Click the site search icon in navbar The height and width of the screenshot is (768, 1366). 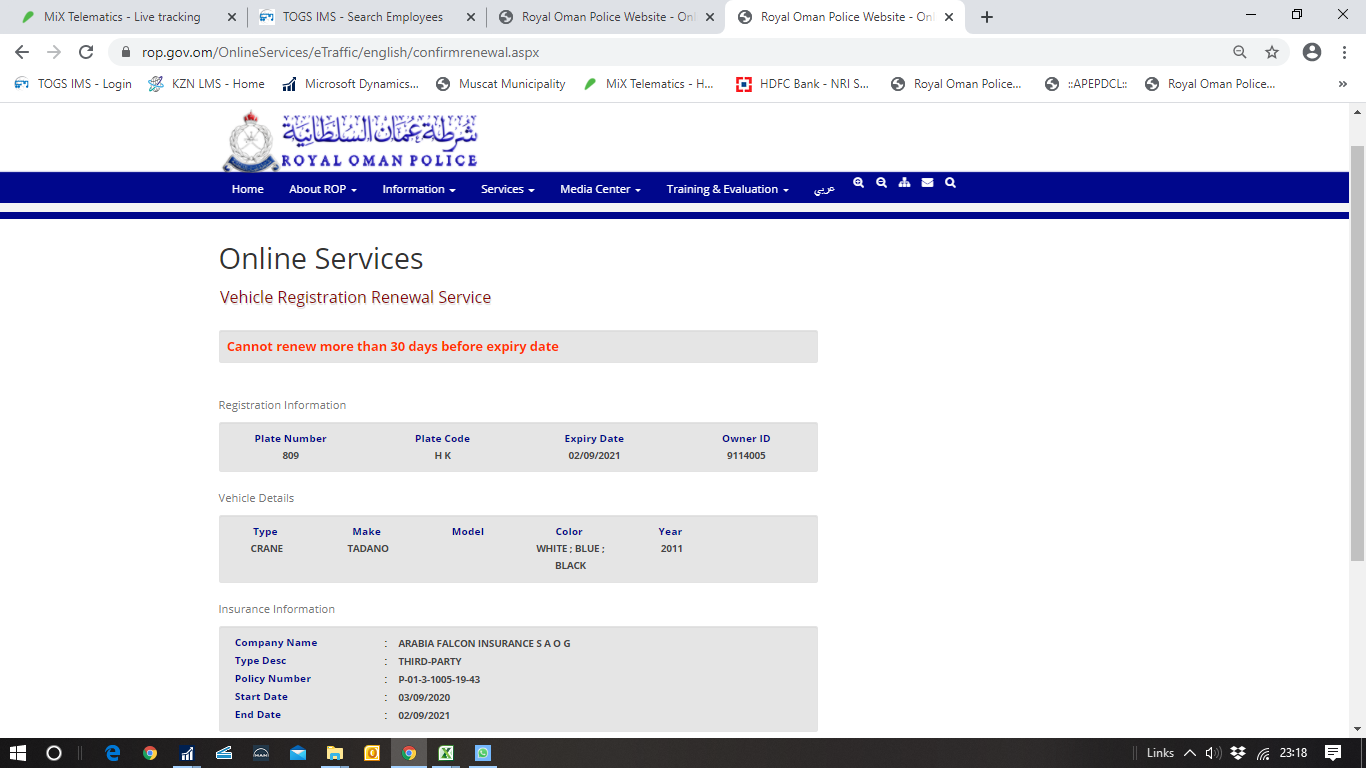coord(950,183)
